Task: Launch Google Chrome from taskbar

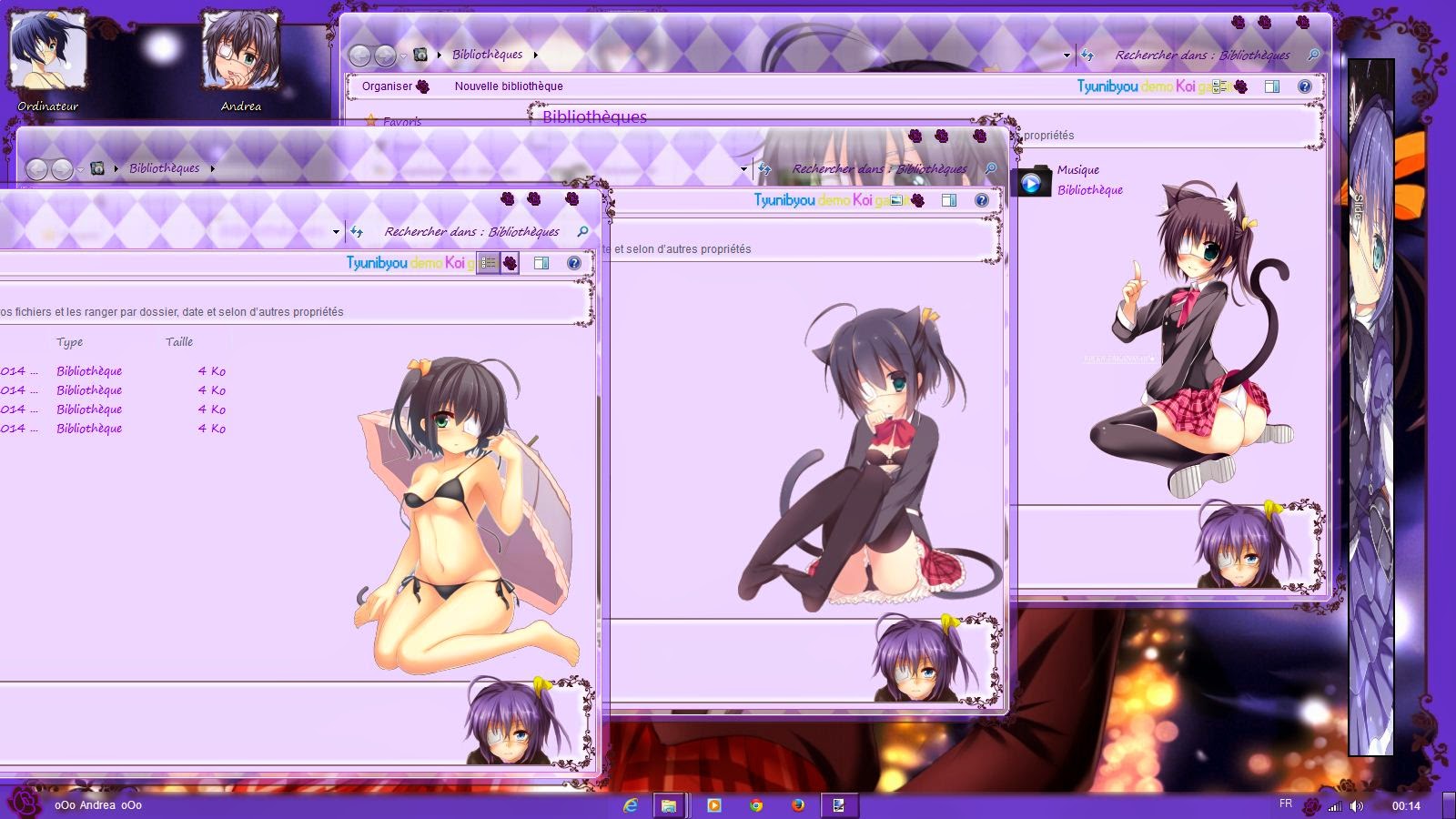Action: pos(755,805)
